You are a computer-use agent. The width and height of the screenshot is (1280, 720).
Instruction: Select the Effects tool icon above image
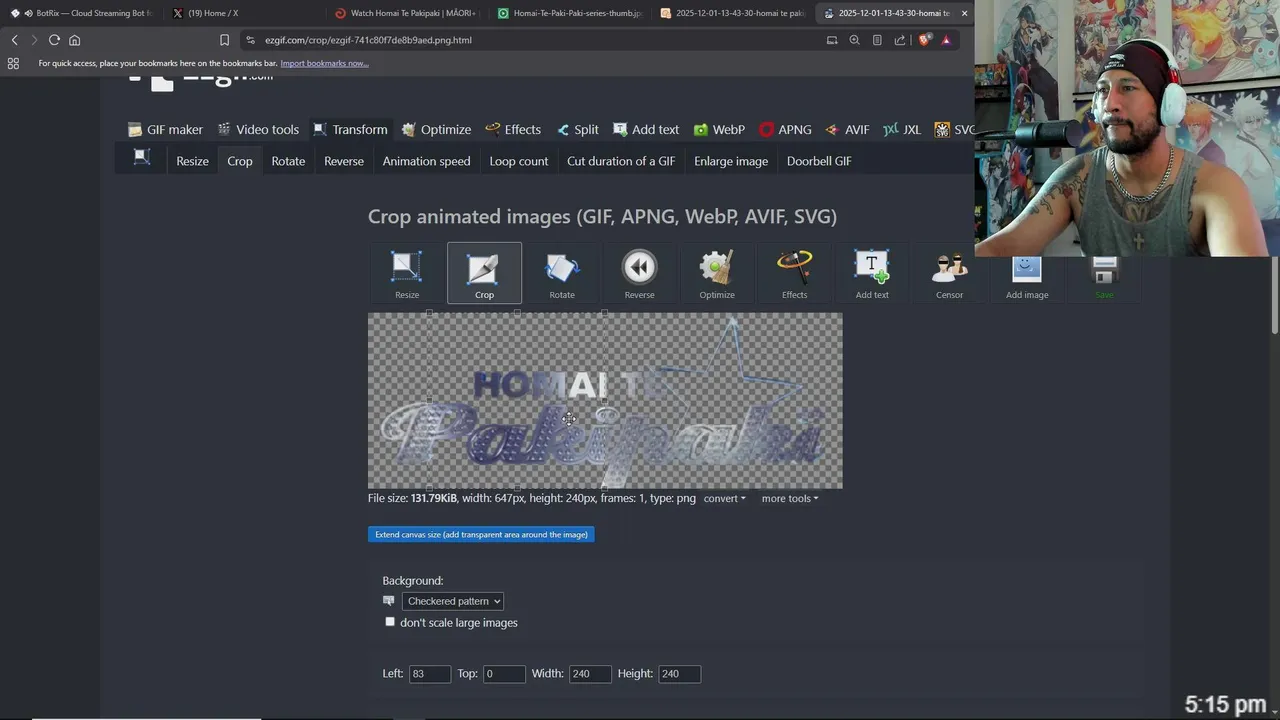click(794, 273)
